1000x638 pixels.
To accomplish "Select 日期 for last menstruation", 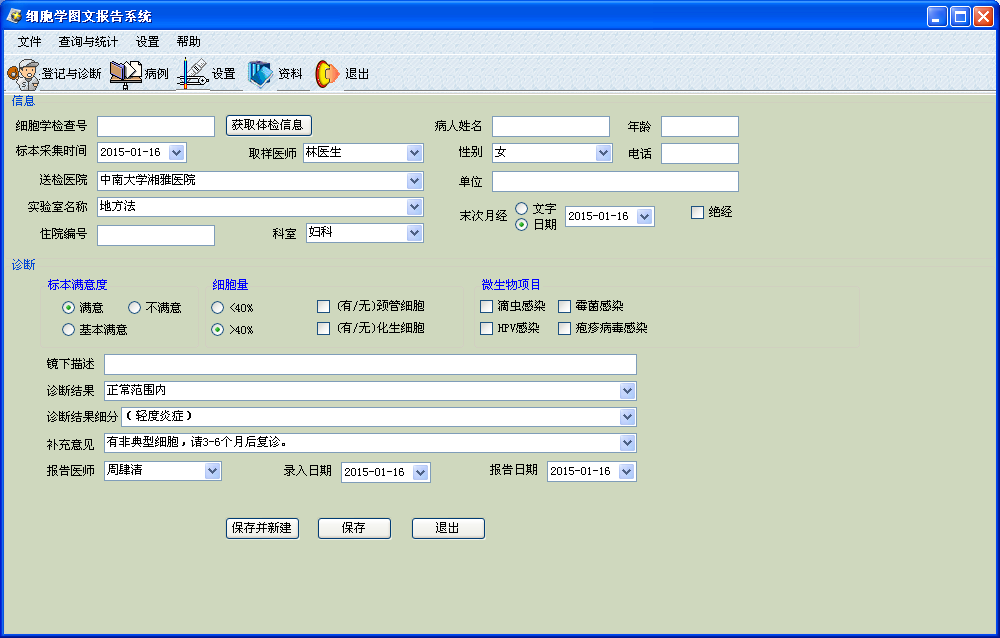I will (522, 225).
